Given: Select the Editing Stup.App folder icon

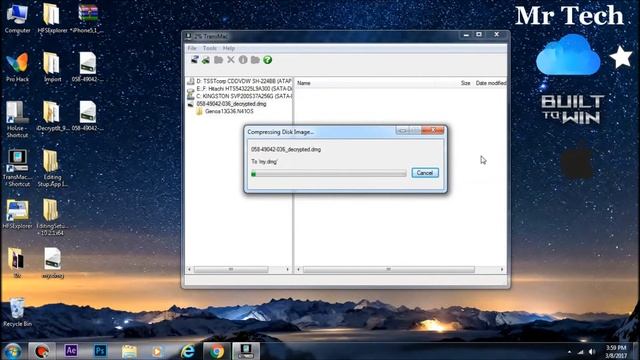Looking at the screenshot, I should point(52,168).
